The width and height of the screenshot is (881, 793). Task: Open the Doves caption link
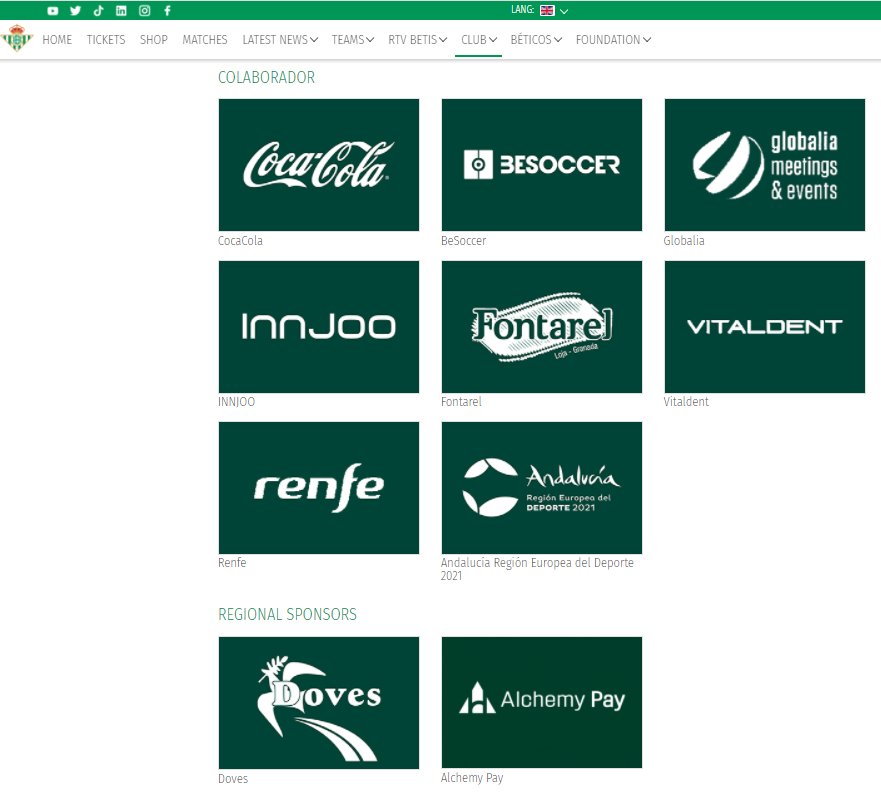tap(233, 778)
